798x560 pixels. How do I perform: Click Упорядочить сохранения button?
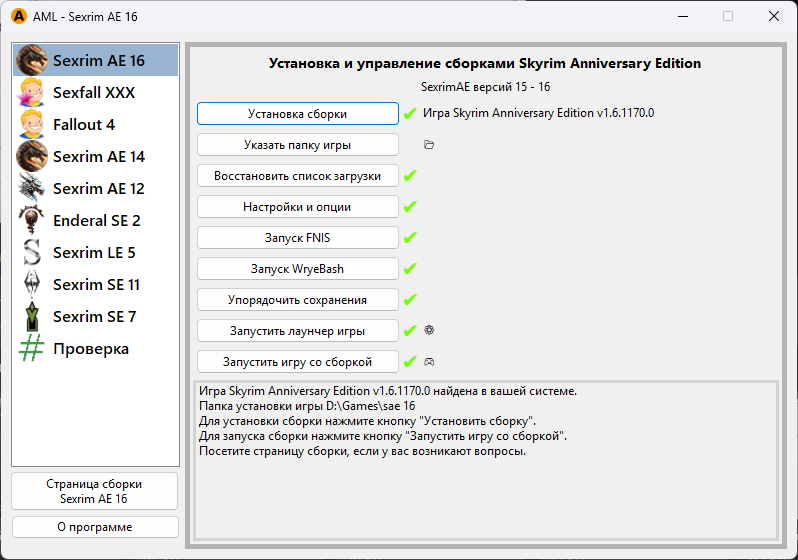pos(297,300)
